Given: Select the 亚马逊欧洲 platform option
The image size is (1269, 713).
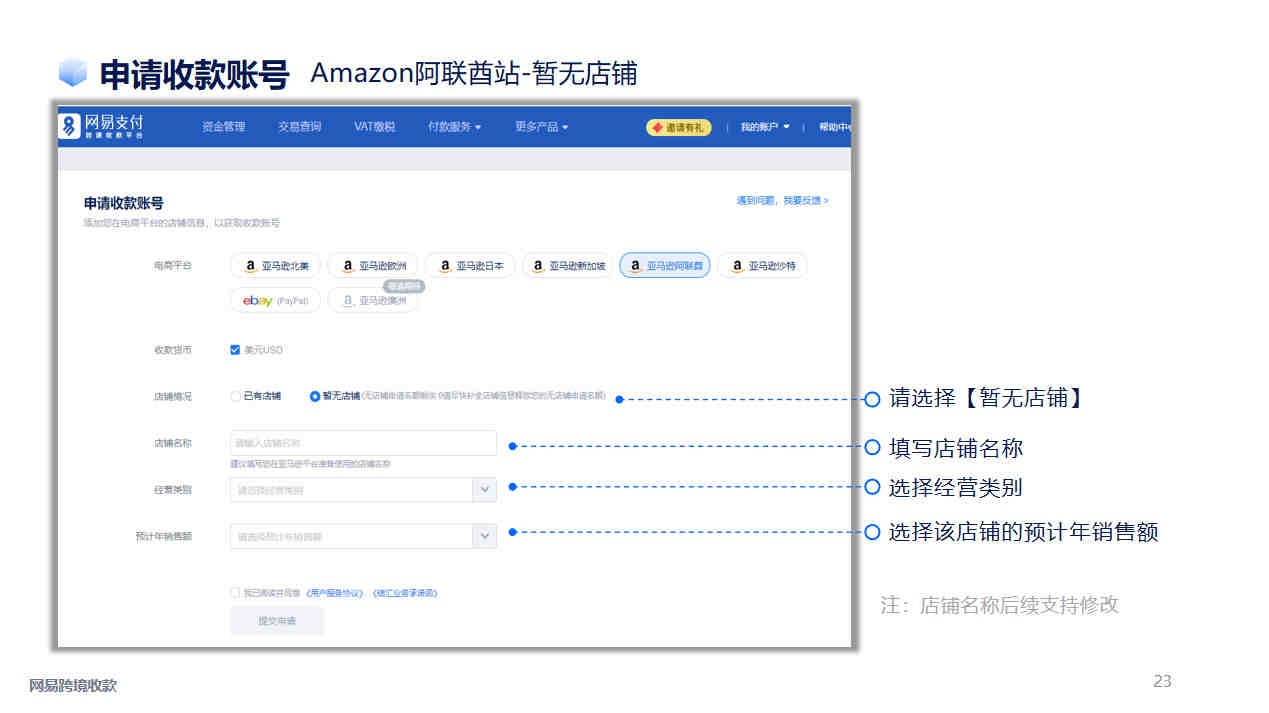Looking at the screenshot, I should pos(373,266).
